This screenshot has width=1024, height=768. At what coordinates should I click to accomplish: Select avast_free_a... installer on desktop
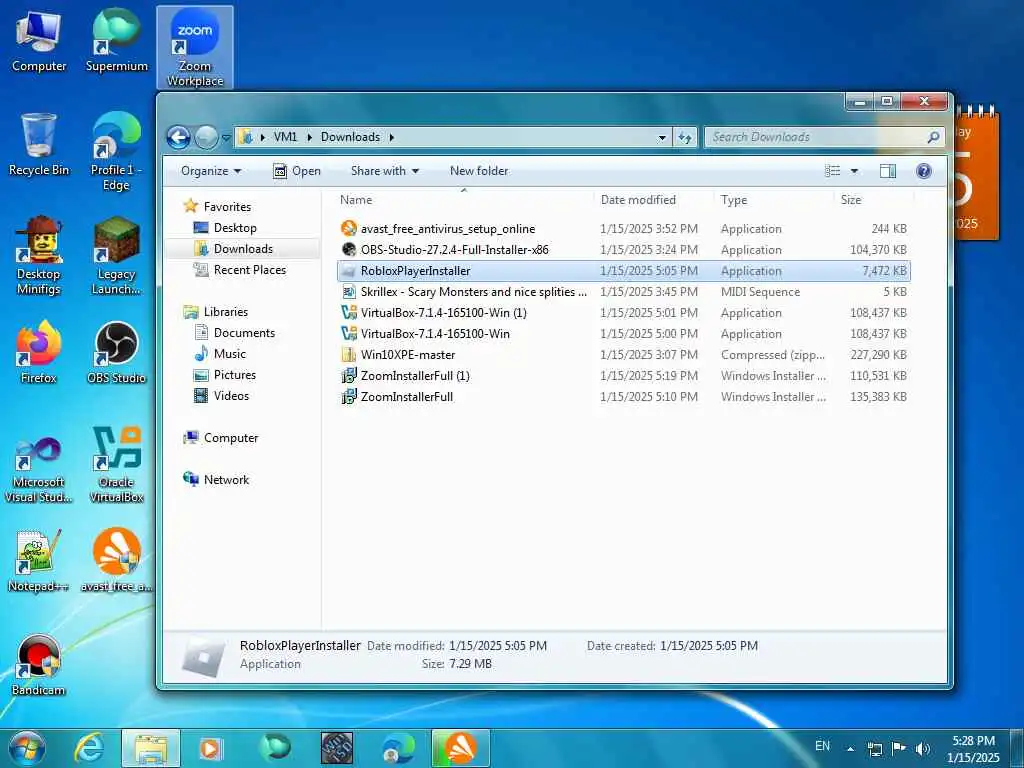(116, 562)
